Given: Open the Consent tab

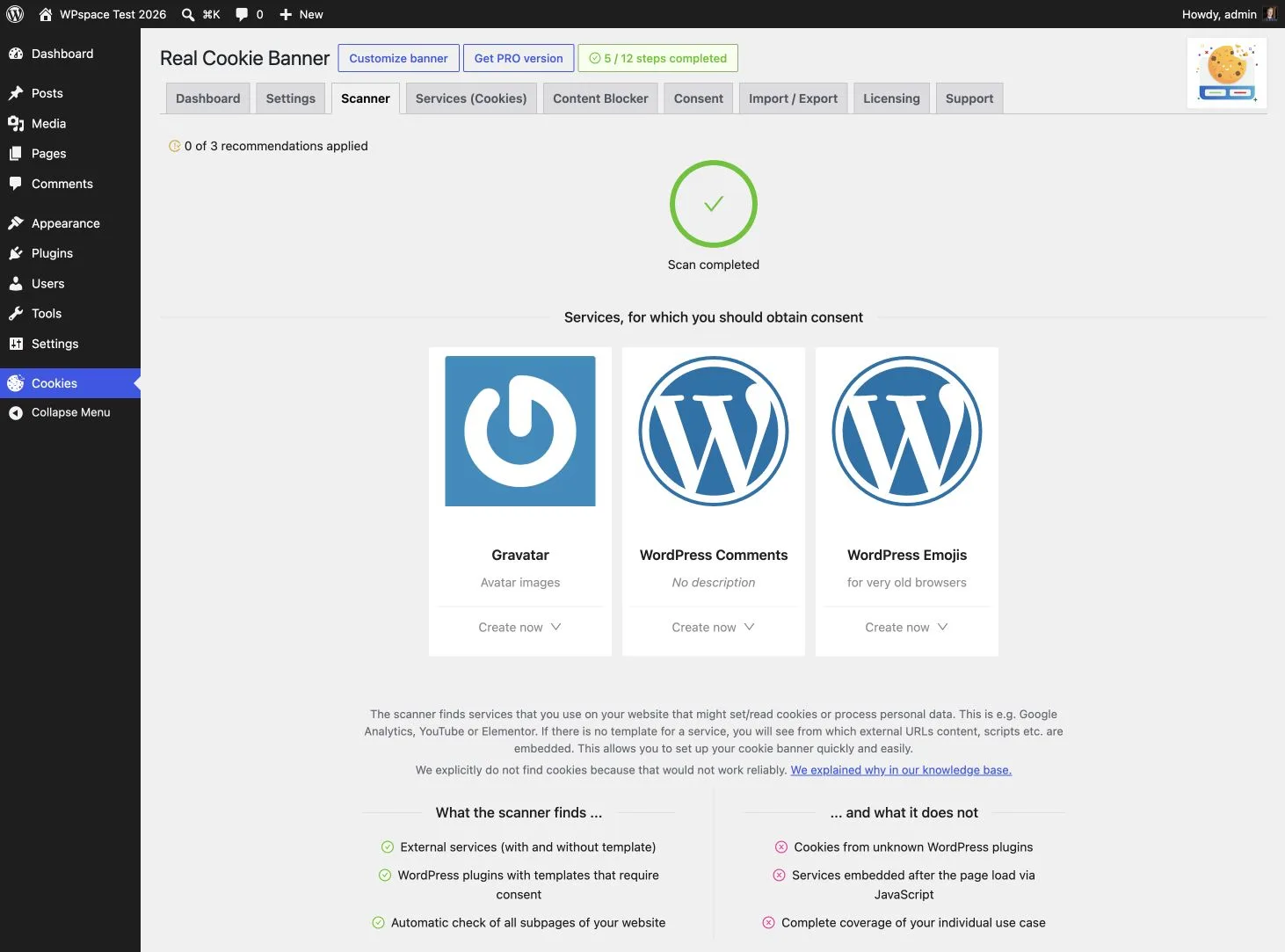Looking at the screenshot, I should [699, 98].
